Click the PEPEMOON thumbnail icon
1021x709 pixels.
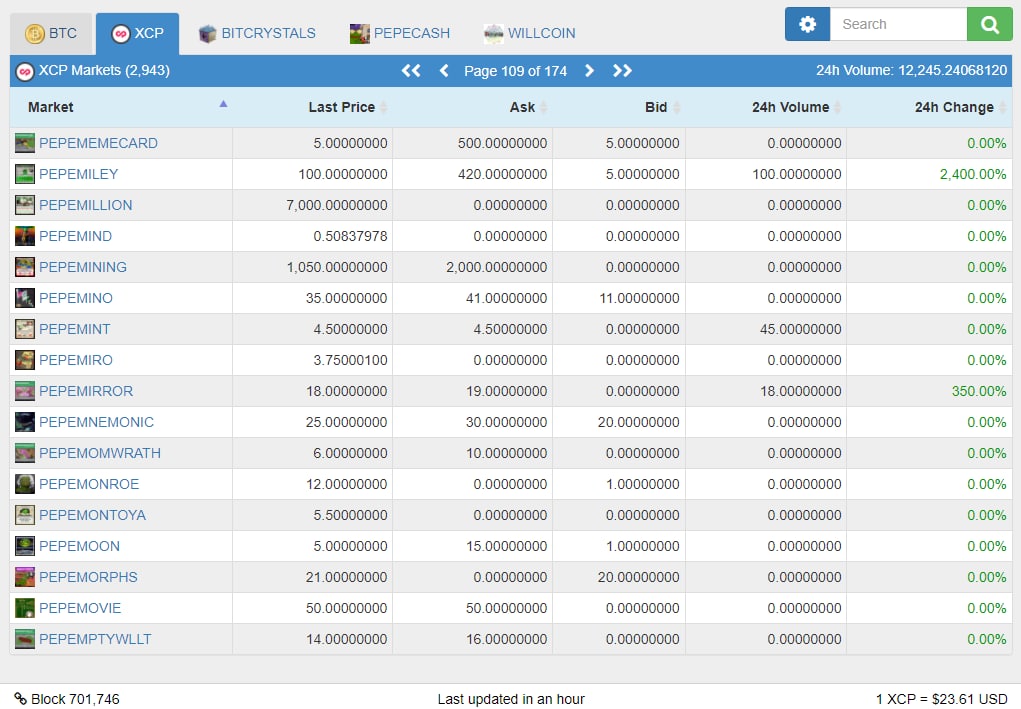[x=25, y=546]
